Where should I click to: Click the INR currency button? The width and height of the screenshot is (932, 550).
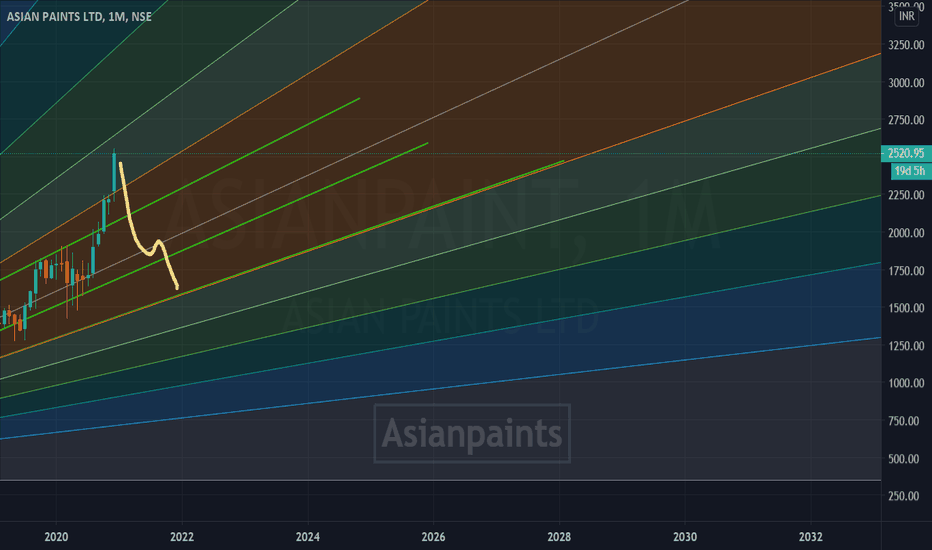click(906, 16)
